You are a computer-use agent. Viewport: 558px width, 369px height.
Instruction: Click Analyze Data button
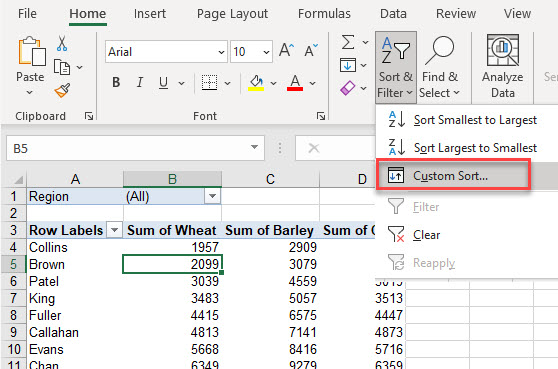pos(502,67)
